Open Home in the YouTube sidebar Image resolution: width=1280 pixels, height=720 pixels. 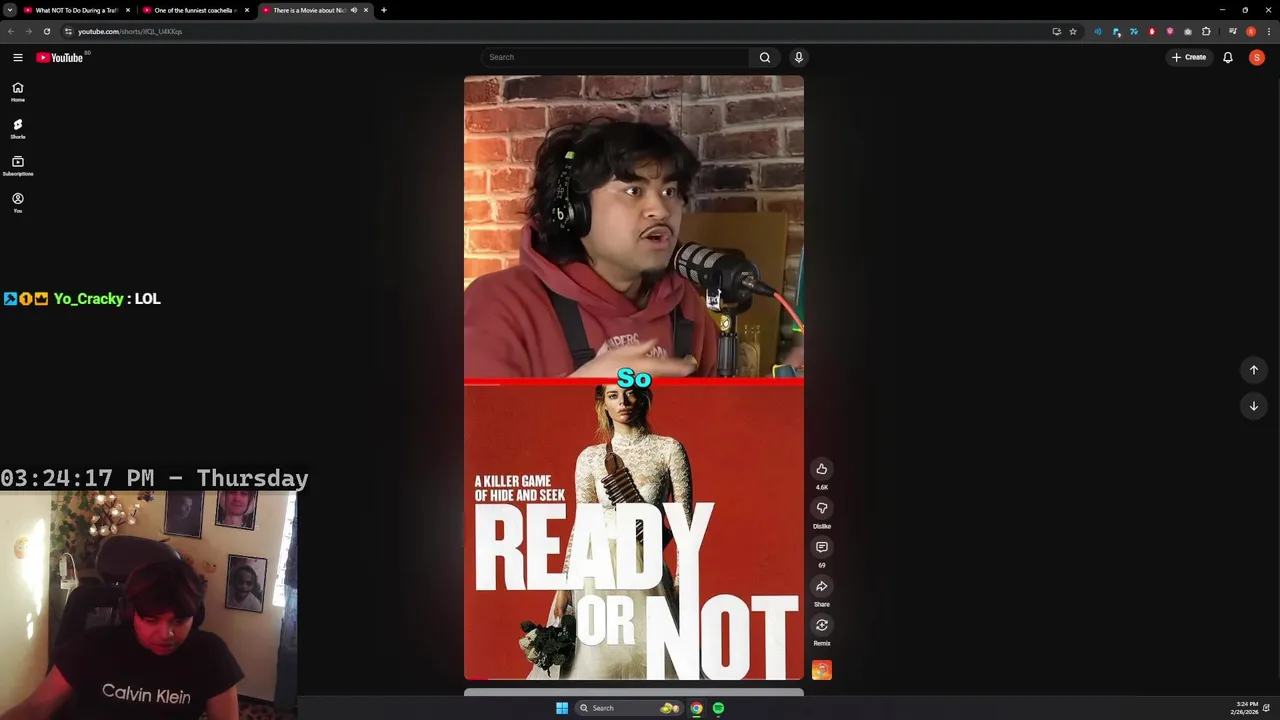click(x=17, y=92)
